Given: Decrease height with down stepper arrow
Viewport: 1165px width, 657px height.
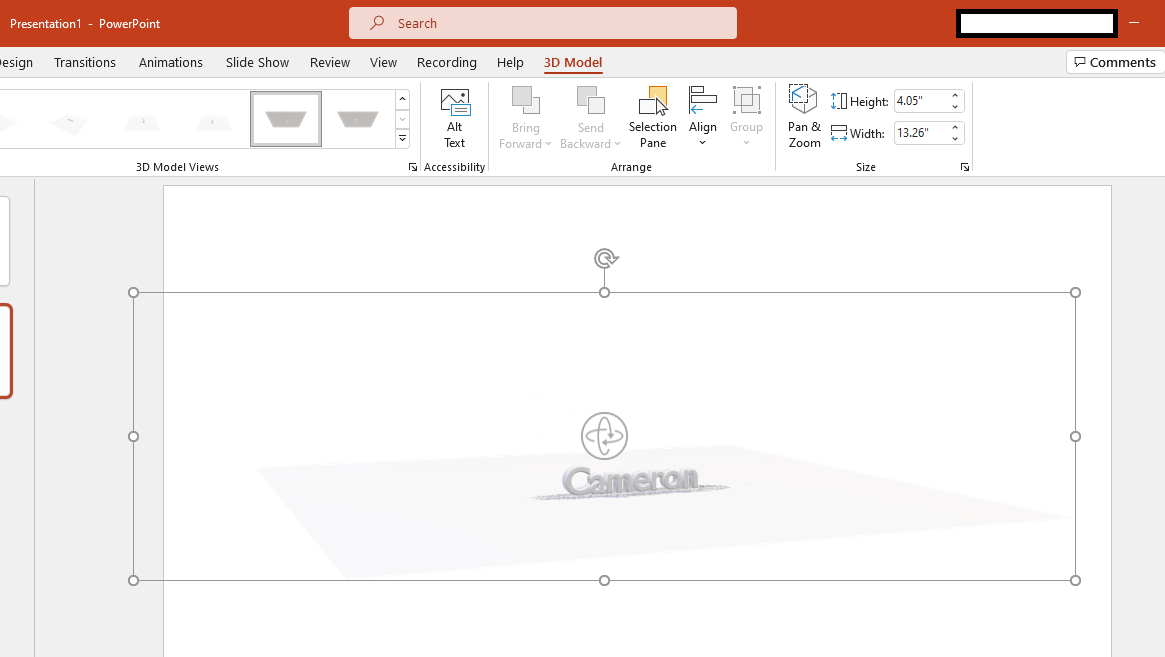Looking at the screenshot, I should click(x=955, y=107).
